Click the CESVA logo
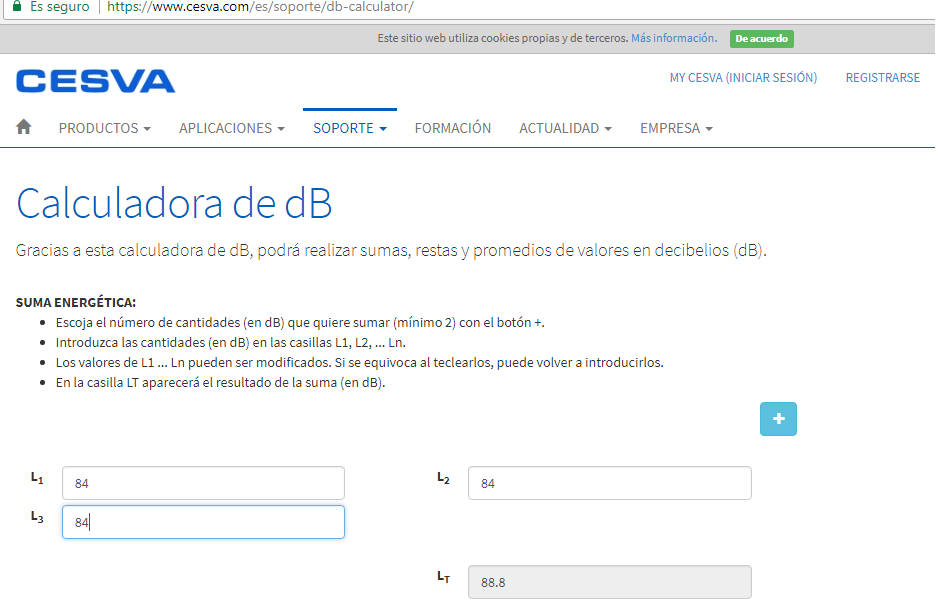Viewport: 938px width, 611px height. pos(95,81)
